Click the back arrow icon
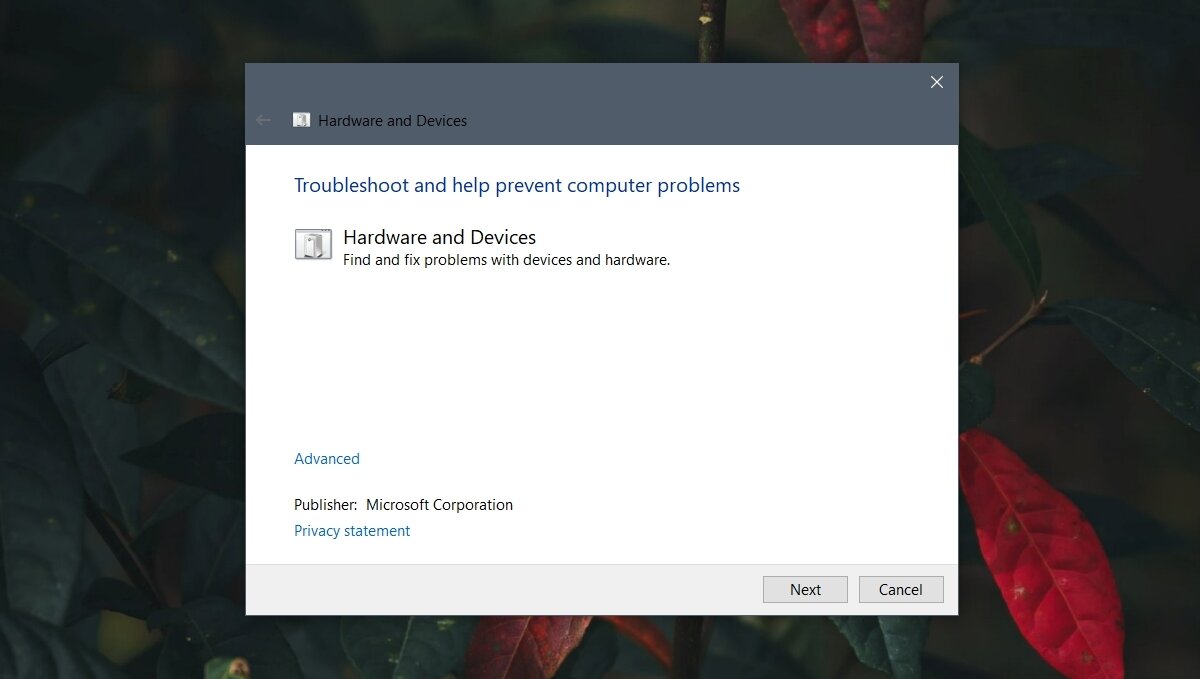Viewport: 1200px width, 679px height. tap(263, 120)
